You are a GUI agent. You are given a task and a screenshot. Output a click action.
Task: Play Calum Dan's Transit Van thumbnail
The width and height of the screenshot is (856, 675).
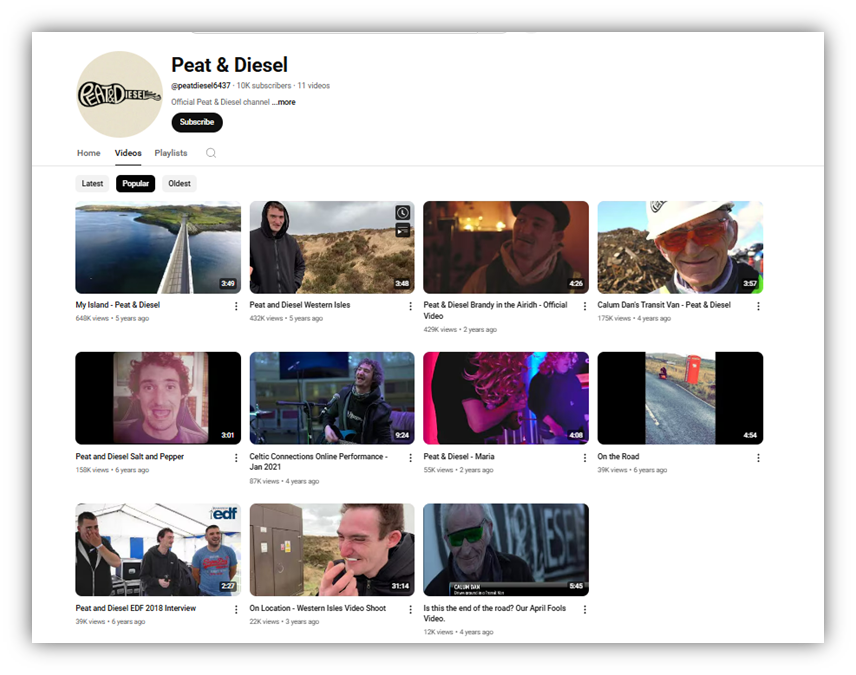coord(680,247)
